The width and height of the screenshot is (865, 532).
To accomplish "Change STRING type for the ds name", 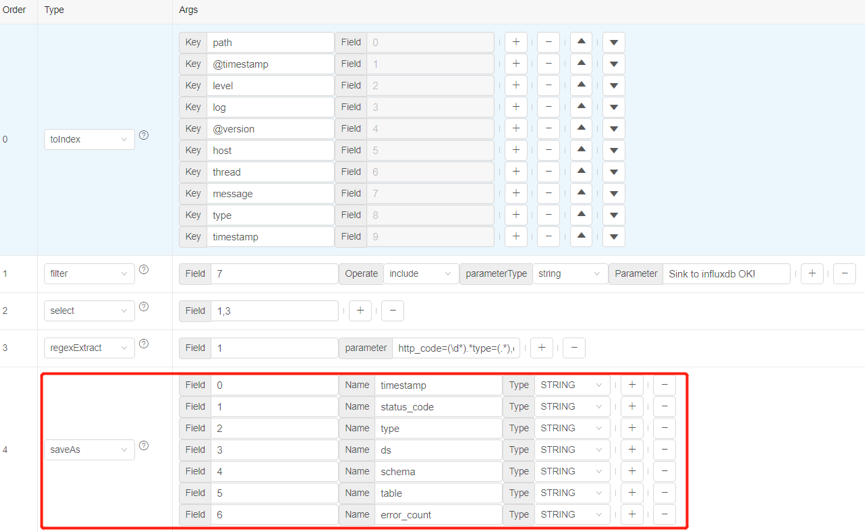I will click(572, 450).
